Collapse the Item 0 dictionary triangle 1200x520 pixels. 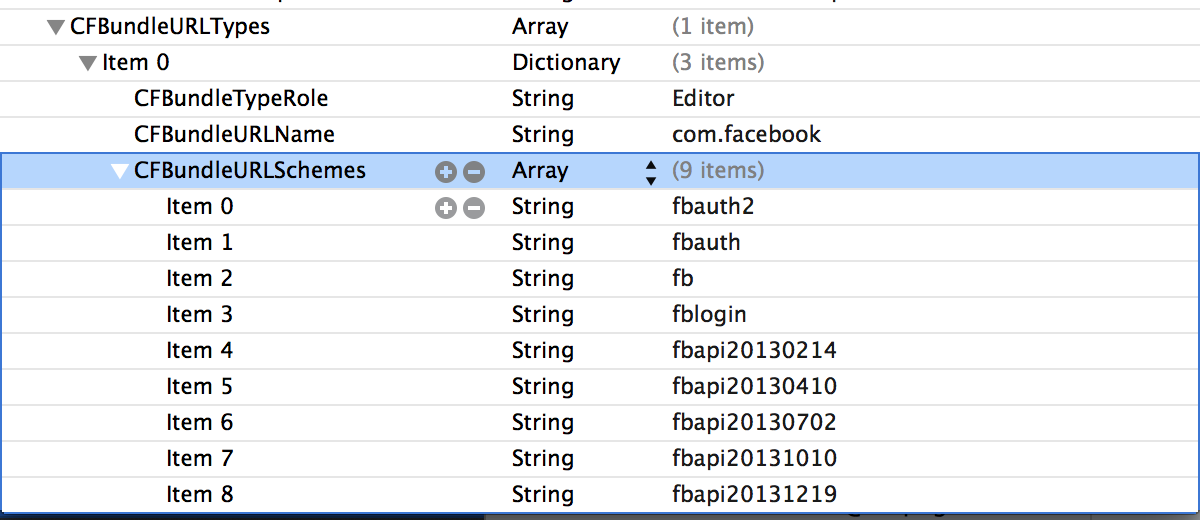pyautogui.click(x=88, y=64)
